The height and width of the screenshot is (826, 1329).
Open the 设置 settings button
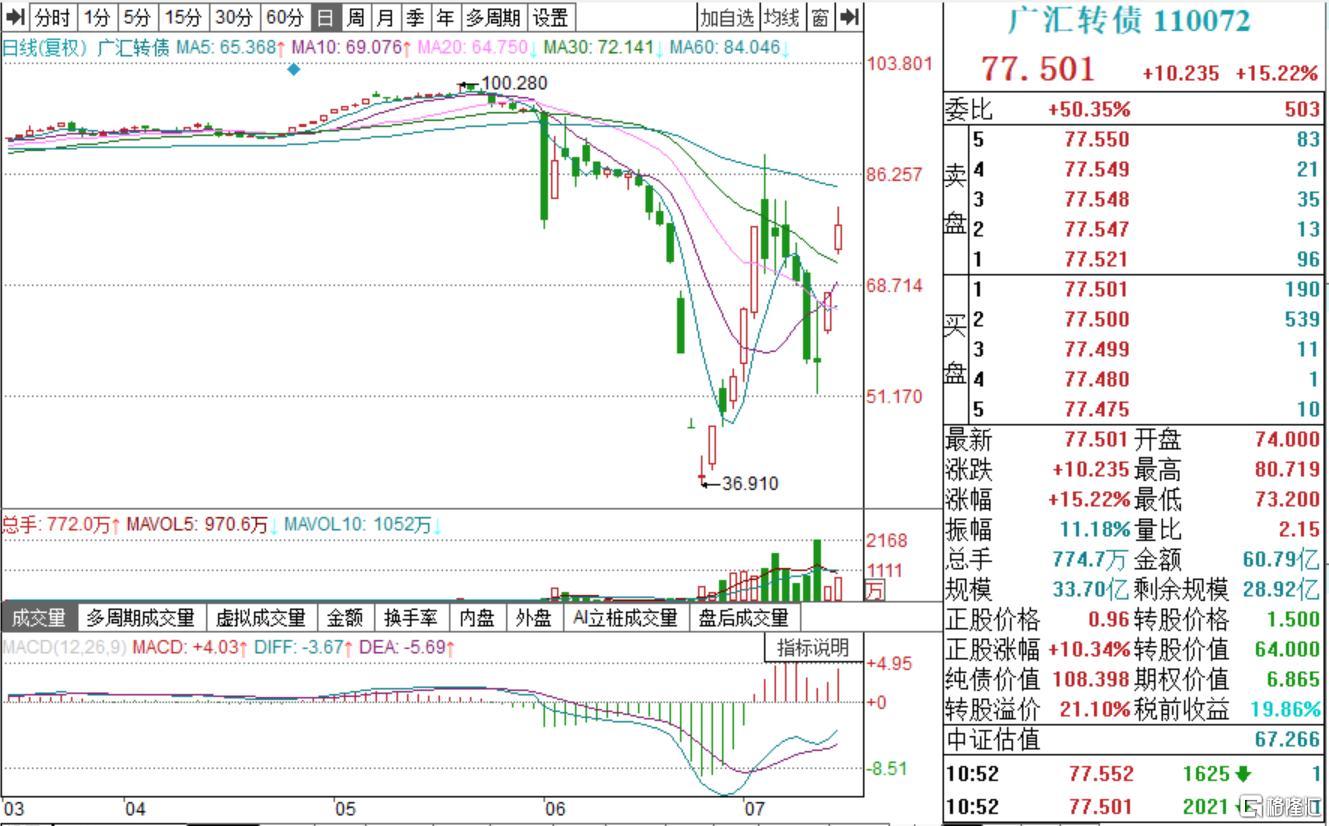coord(550,17)
